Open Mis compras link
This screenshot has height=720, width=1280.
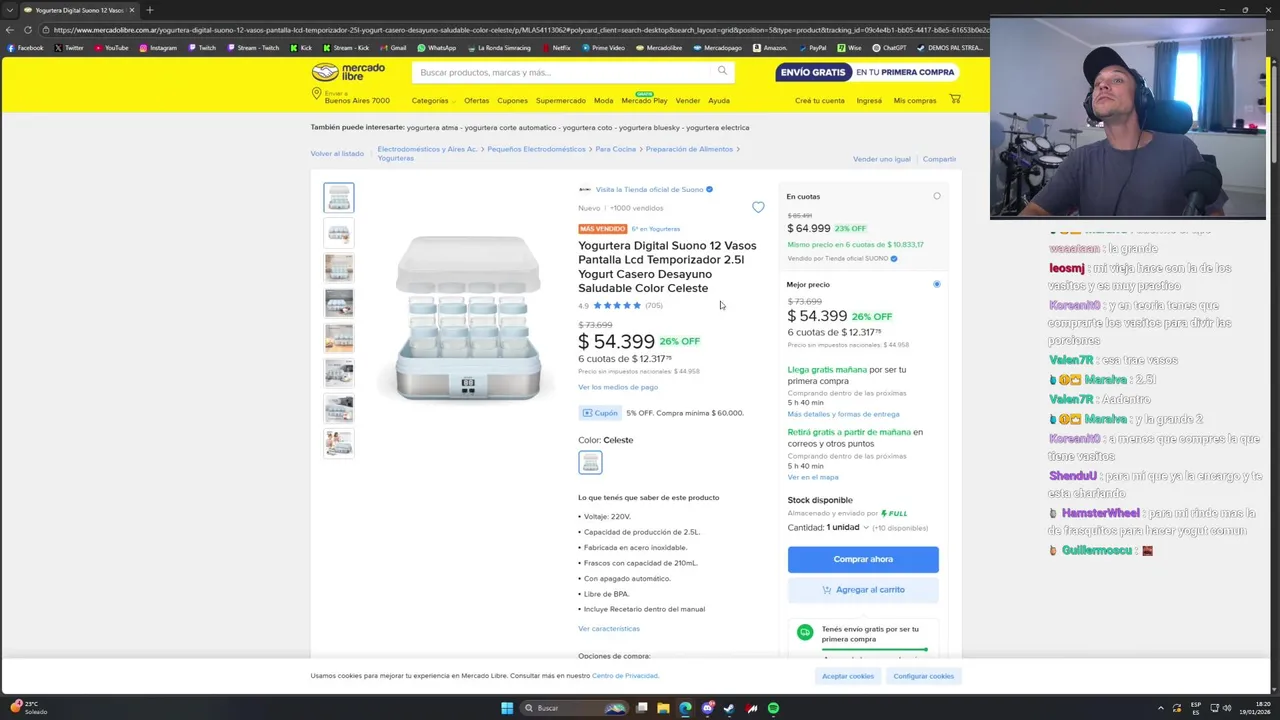[x=915, y=100]
